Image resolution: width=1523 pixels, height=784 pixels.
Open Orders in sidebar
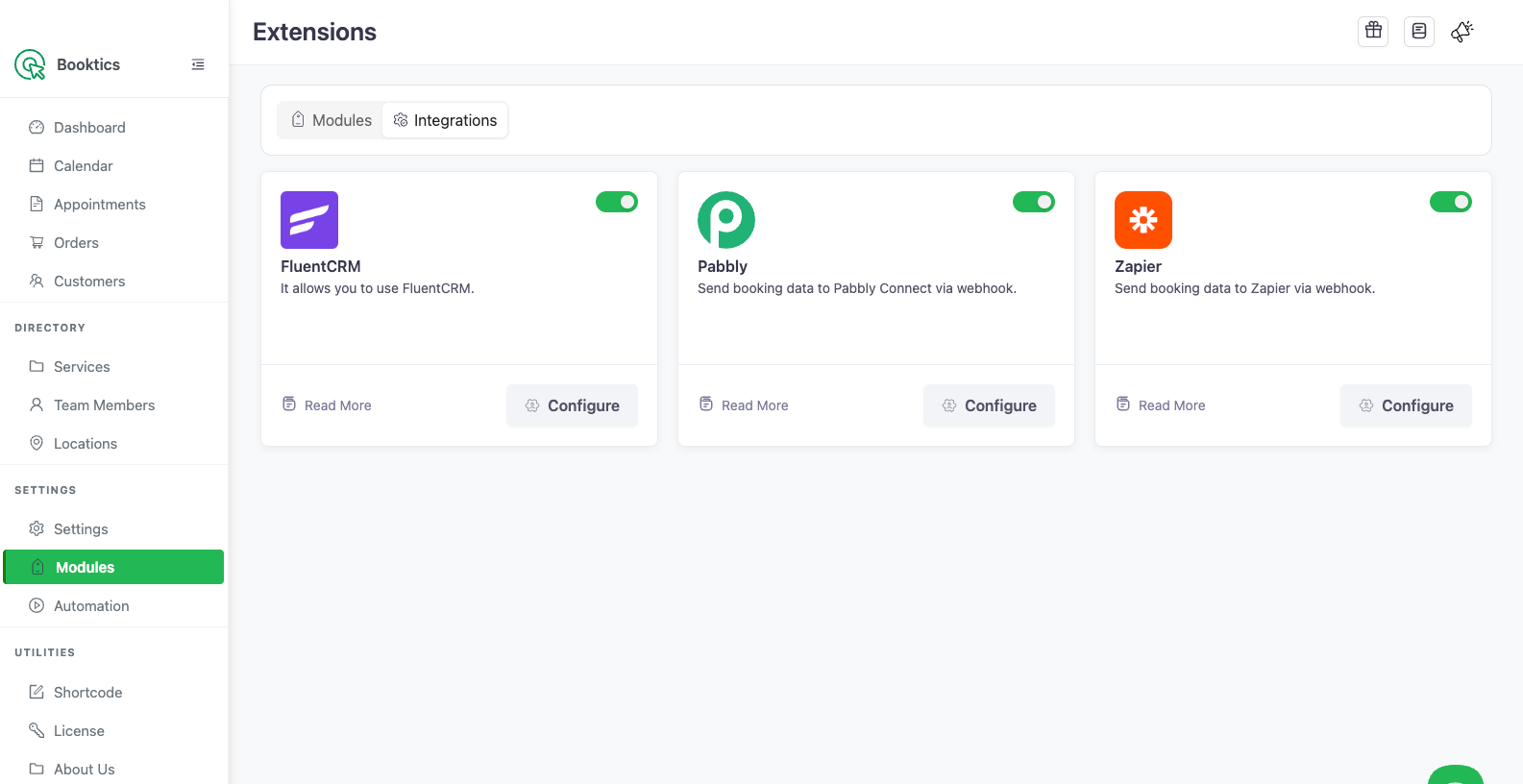113,242
